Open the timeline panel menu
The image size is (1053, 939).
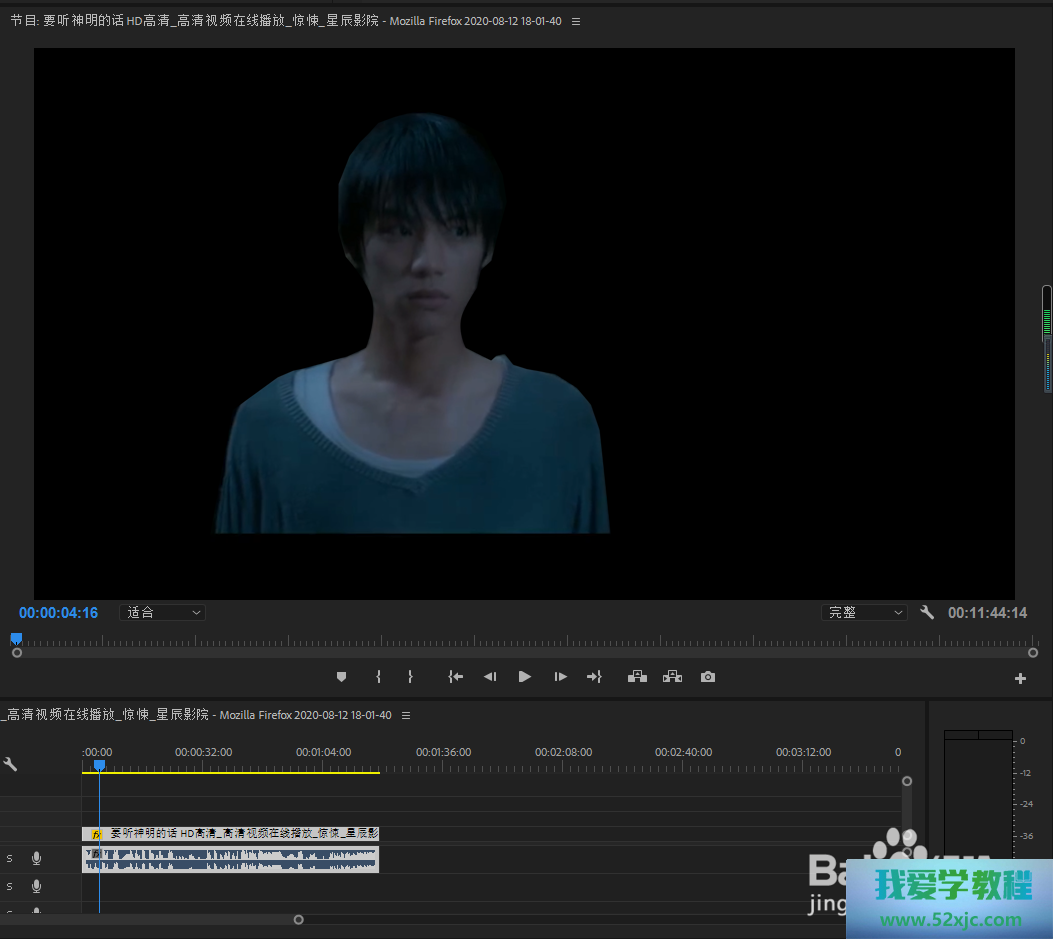(406, 715)
